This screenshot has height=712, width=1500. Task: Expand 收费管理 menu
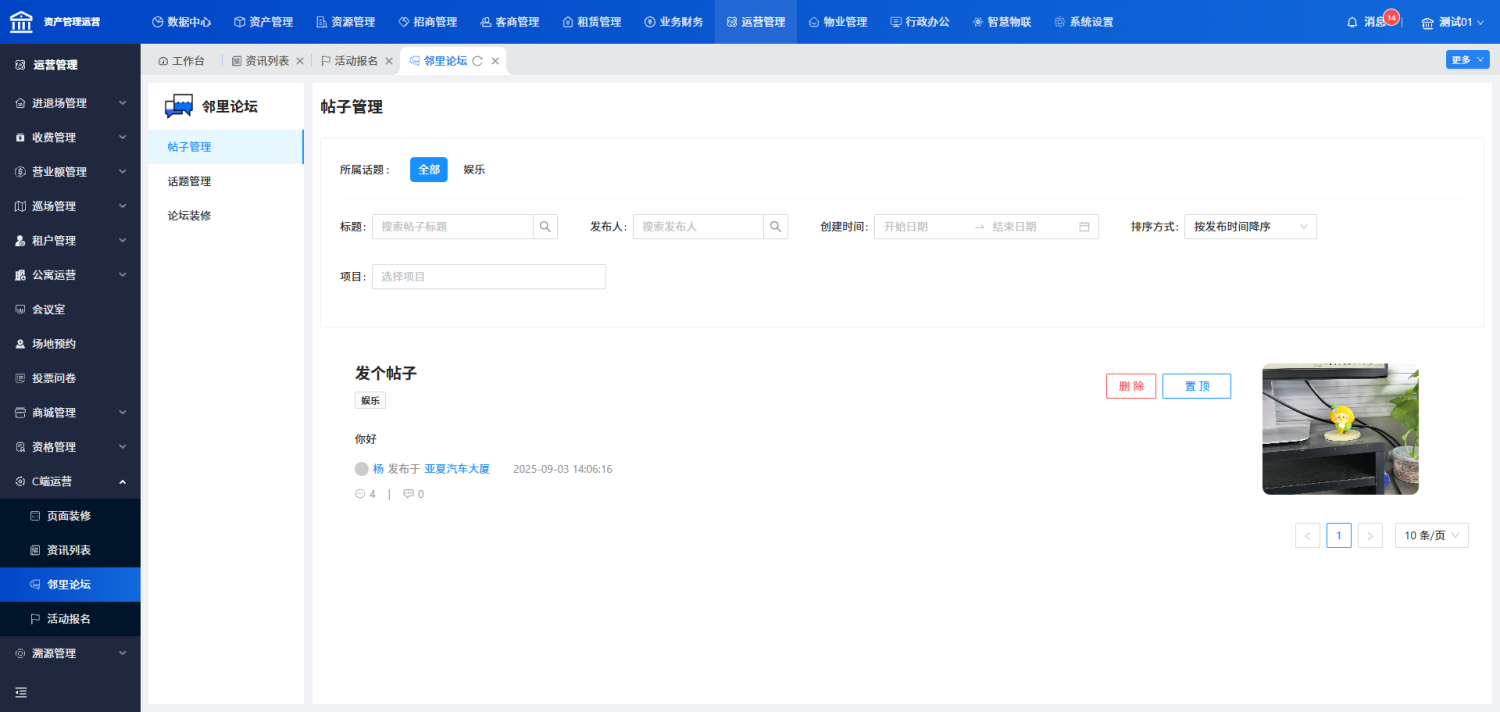70,137
